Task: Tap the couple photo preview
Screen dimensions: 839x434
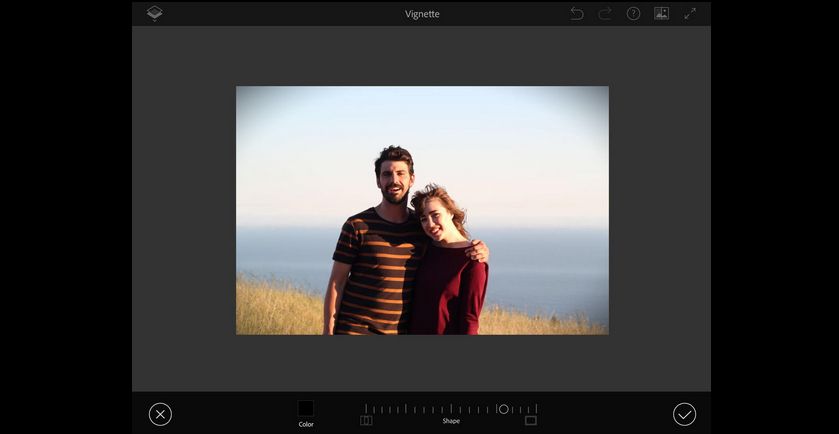Action: [422, 210]
